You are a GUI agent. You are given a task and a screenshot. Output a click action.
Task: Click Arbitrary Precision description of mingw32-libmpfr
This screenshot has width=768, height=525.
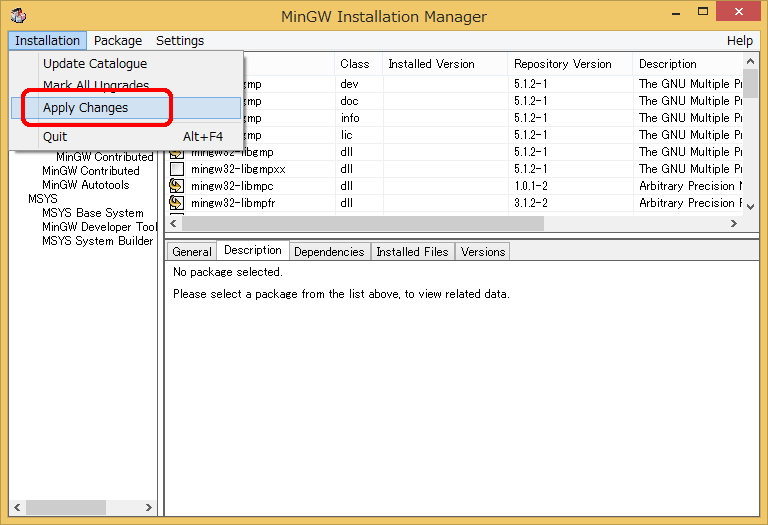click(x=691, y=203)
